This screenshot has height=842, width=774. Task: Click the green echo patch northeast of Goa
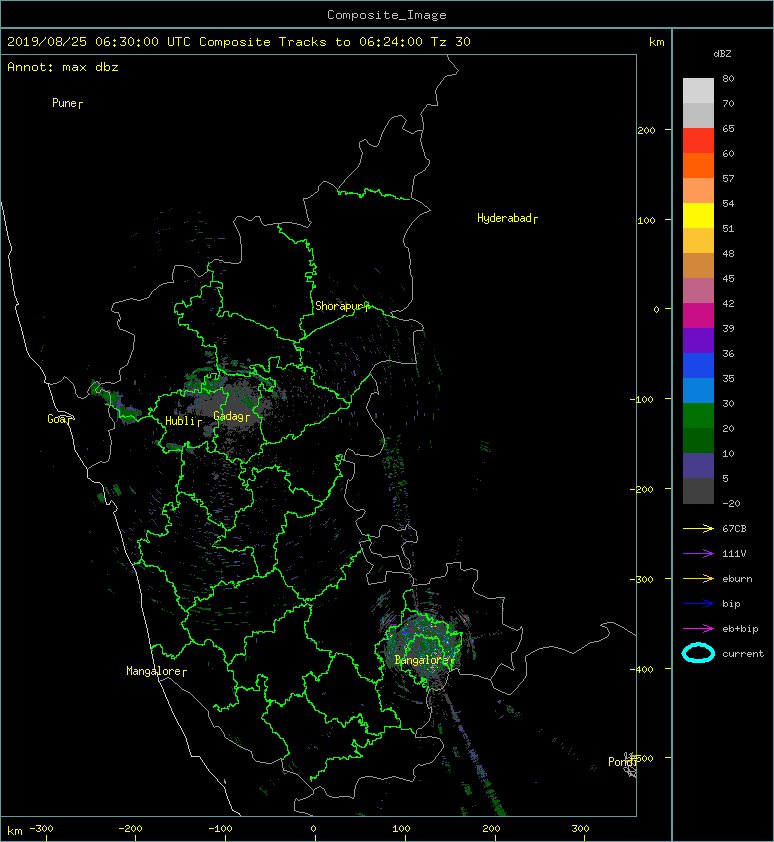[x=115, y=403]
